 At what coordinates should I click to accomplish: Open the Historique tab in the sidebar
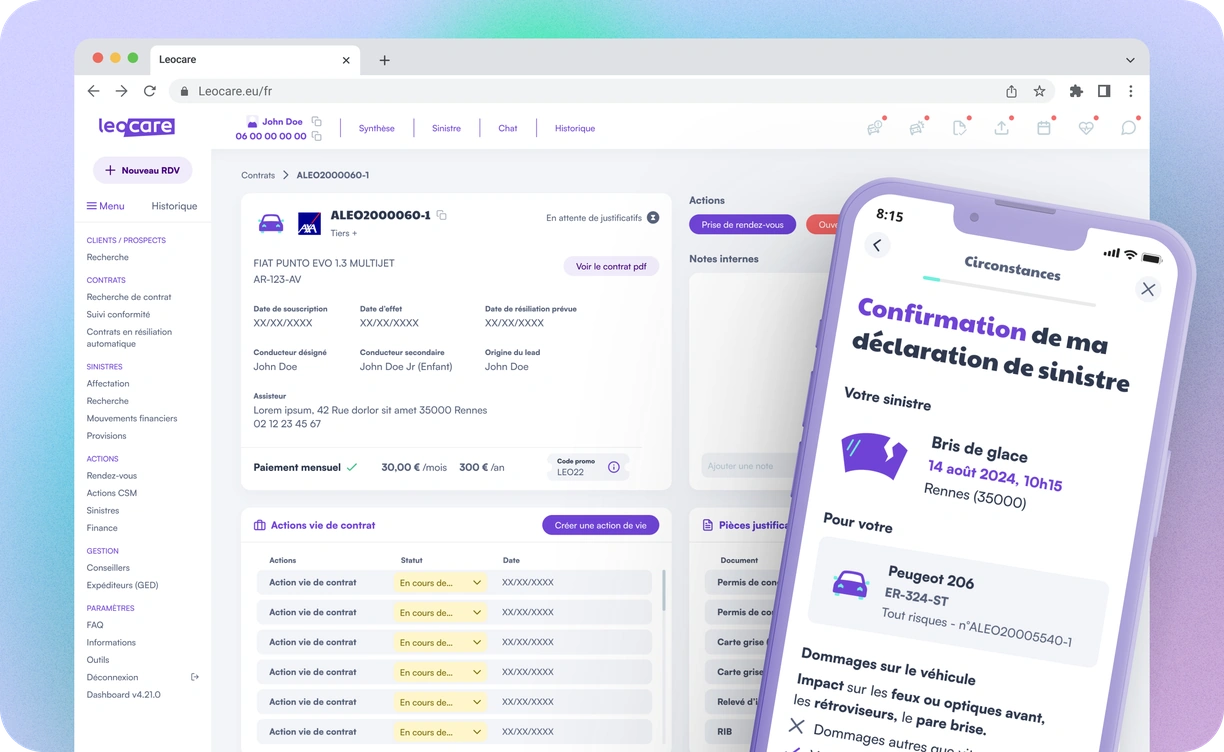coord(174,206)
